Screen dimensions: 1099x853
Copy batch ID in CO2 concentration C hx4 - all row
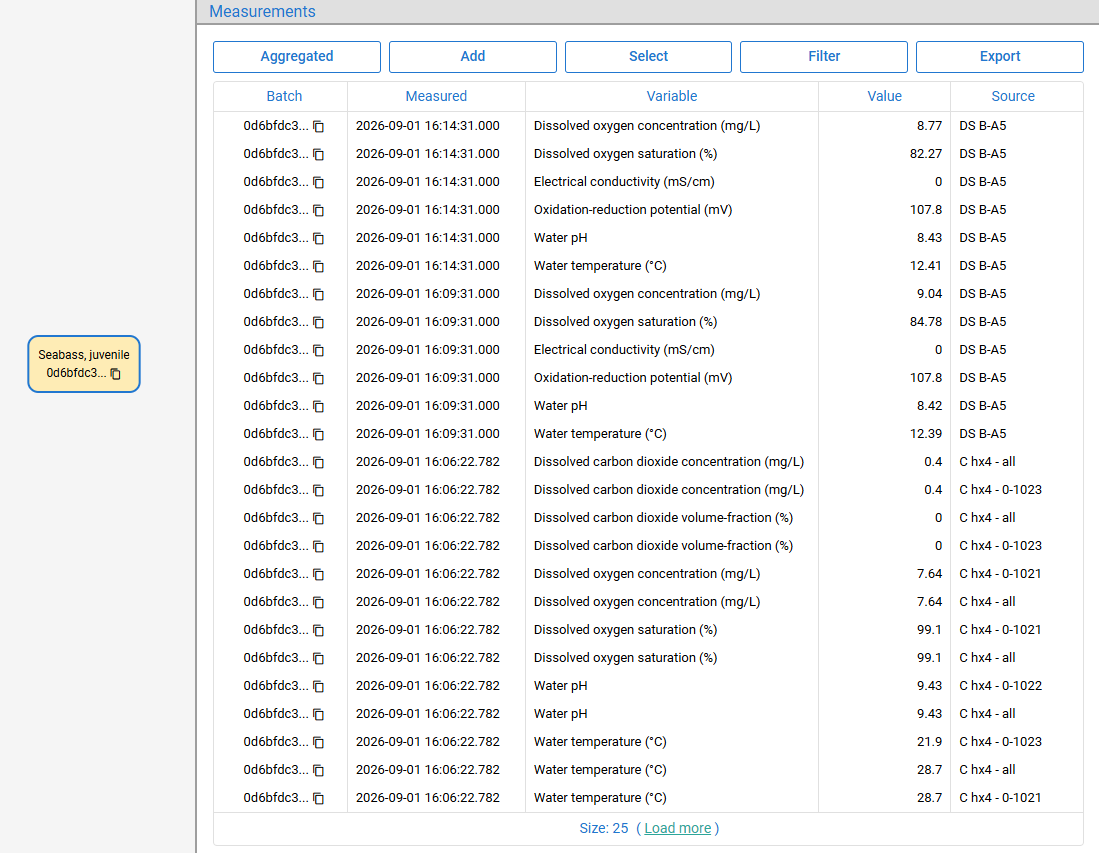coord(318,463)
